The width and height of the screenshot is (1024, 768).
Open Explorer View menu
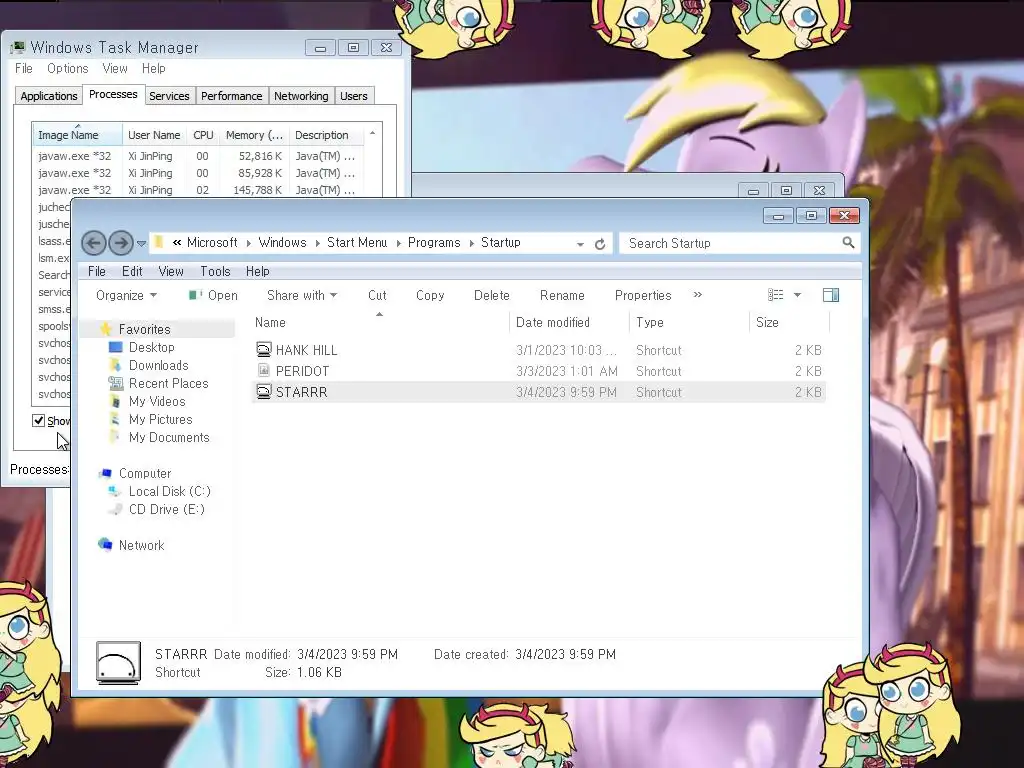[x=170, y=271]
